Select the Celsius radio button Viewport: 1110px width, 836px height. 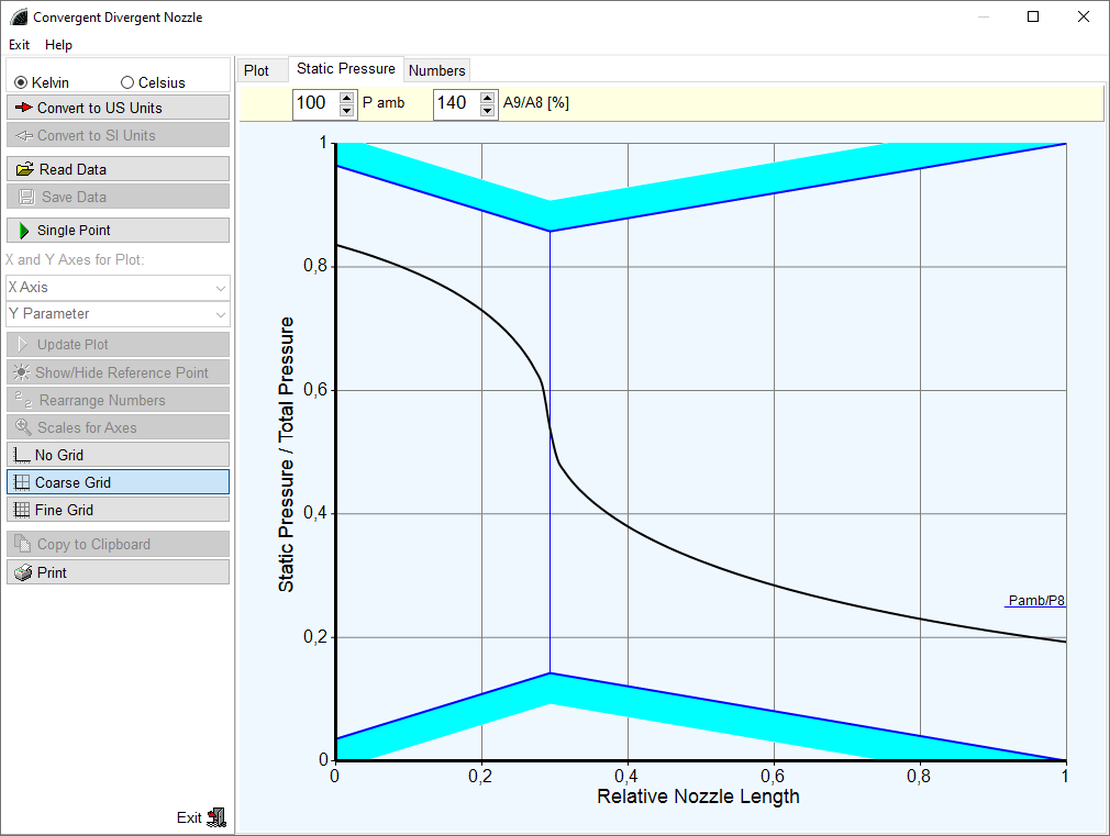coord(127,83)
